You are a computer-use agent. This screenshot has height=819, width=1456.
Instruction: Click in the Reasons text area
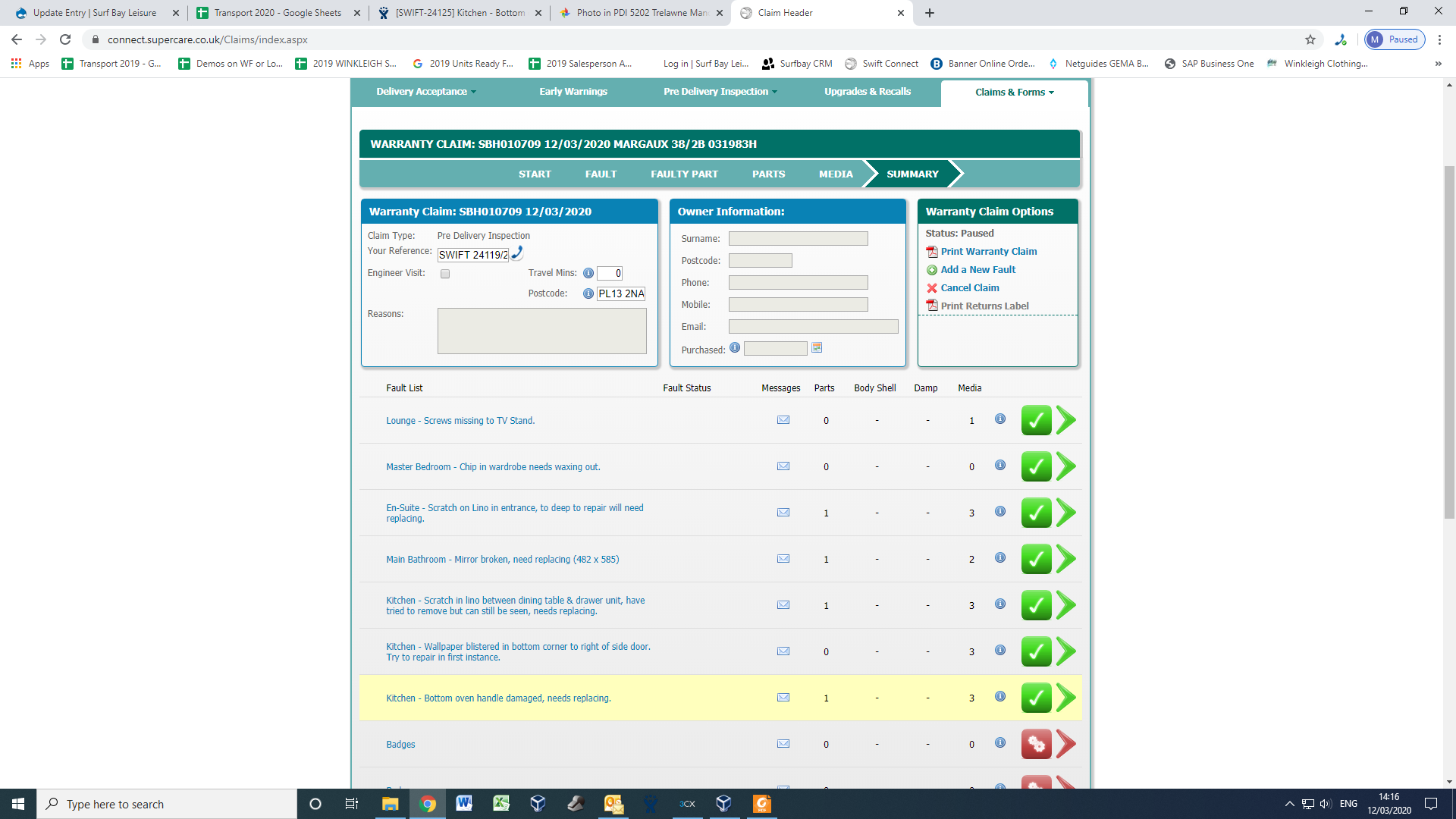(x=541, y=331)
